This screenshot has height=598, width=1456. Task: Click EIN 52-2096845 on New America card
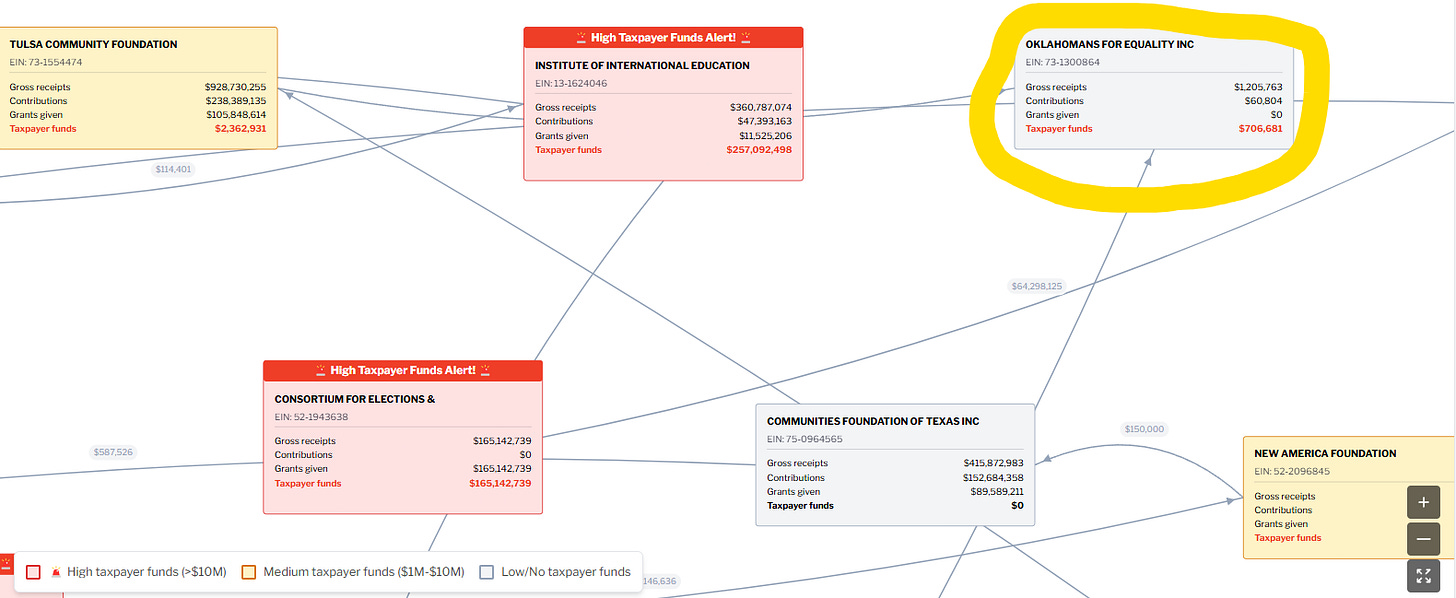pos(1291,471)
